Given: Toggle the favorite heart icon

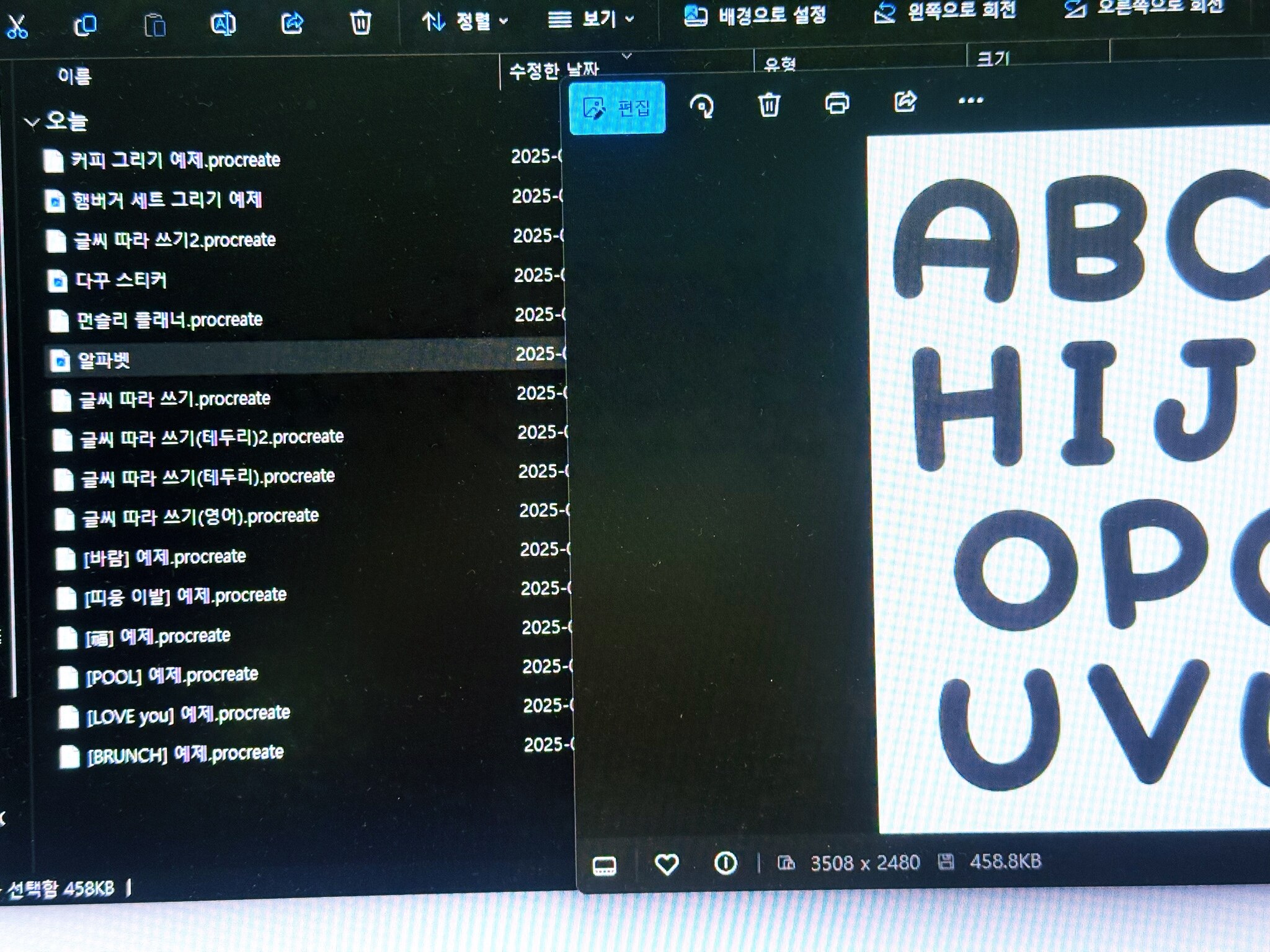Looking at the screenshot, I should pyautogui.click(x=667, y=864).
